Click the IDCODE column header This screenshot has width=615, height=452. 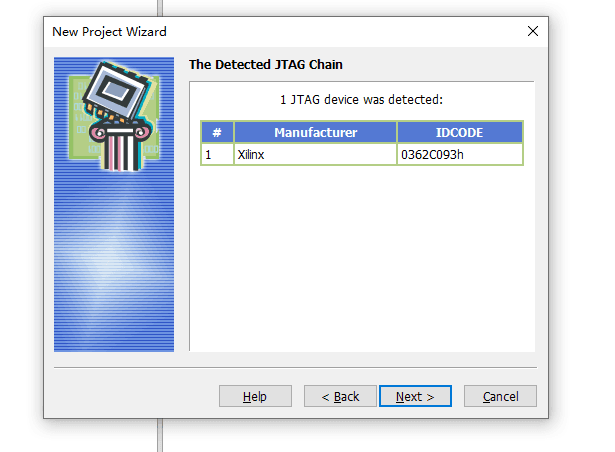click(x=460, y=132)
